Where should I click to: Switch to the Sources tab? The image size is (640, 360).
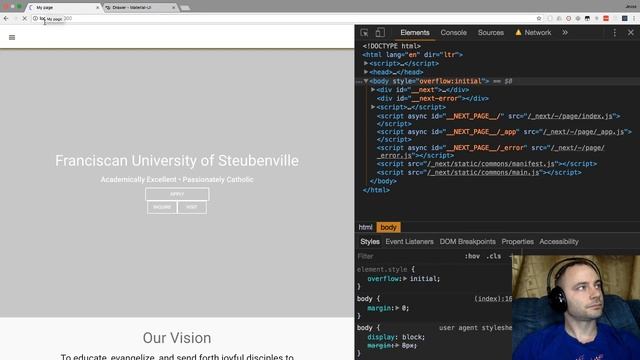[x=491, y=33]
